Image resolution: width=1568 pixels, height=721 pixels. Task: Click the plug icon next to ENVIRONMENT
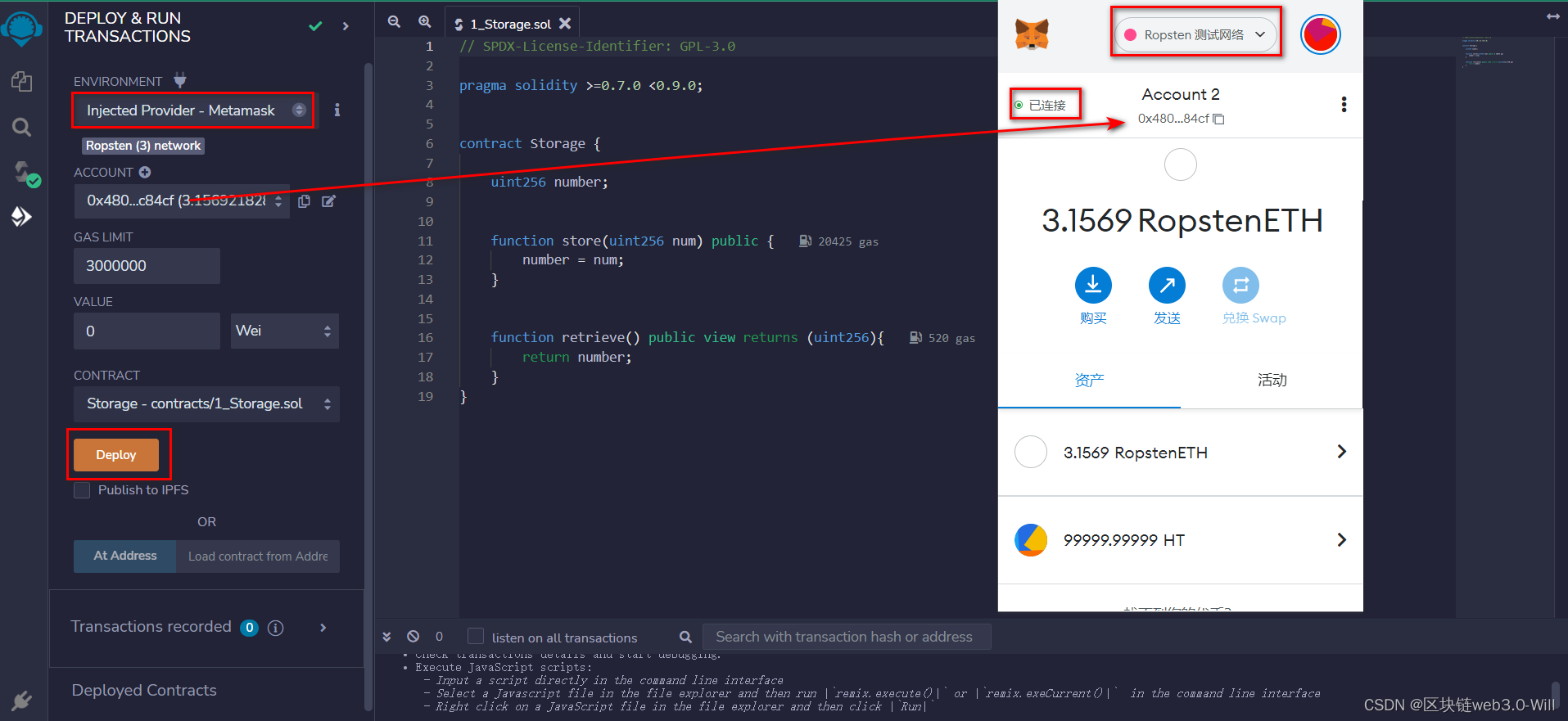(x=180, y=80)
